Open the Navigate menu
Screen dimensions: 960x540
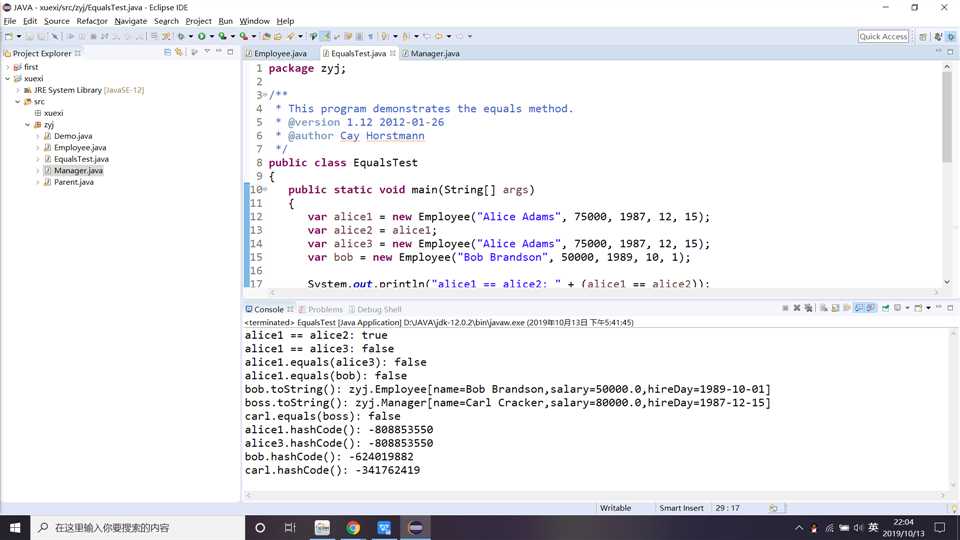[x=130, y=21]
